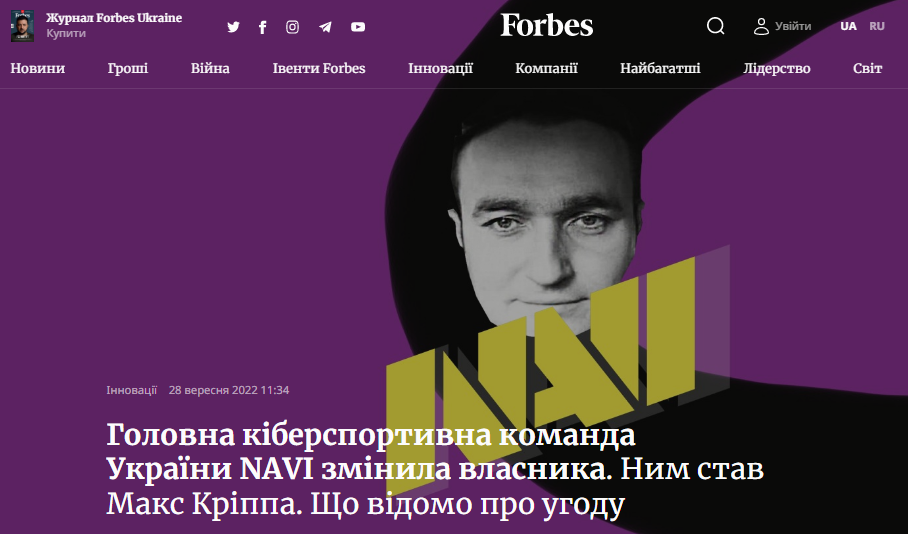
Task: Click Купити magazine link
Action: [x=66, y=34]
